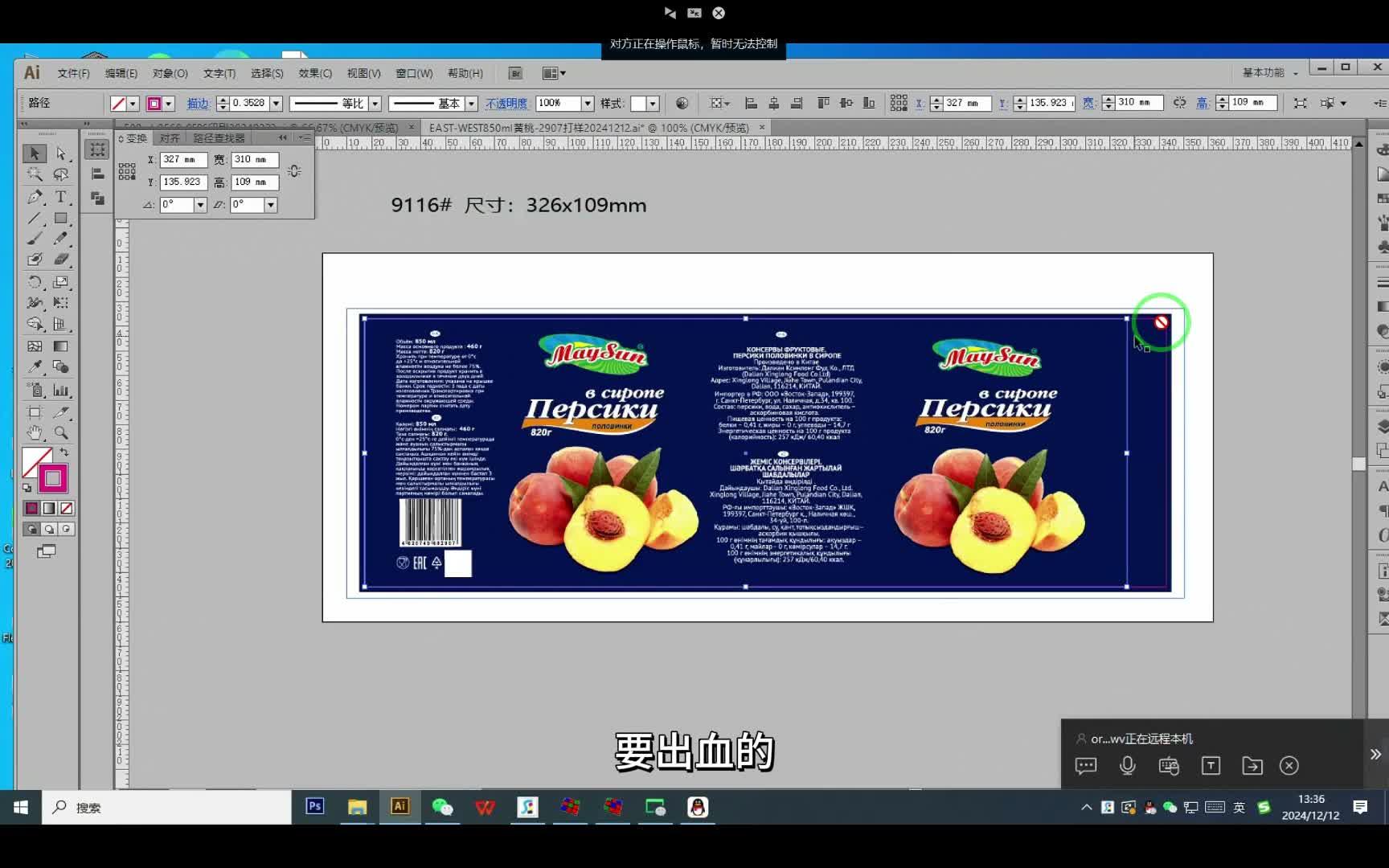Activate the Type tool
This screenshot has height=868, width=1389.
point(61,197)
